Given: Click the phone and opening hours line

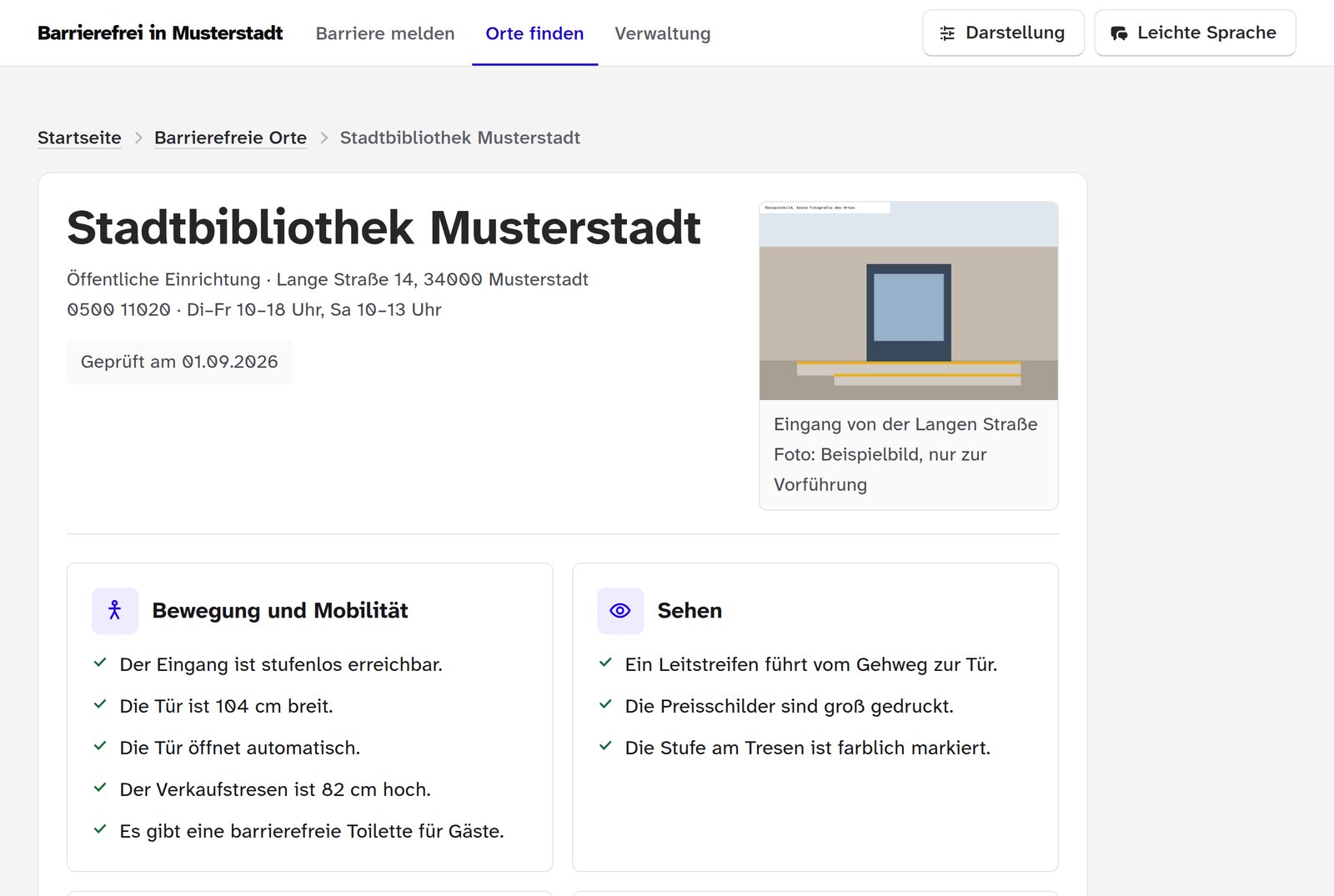Looking at the screenshot, I should click(x=254, y=309).
